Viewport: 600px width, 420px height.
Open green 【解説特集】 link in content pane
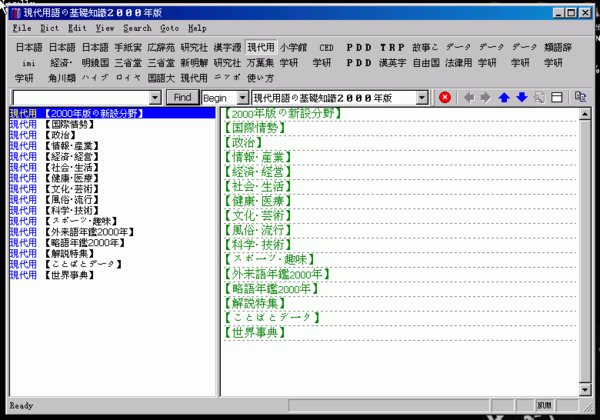point(254,303)
